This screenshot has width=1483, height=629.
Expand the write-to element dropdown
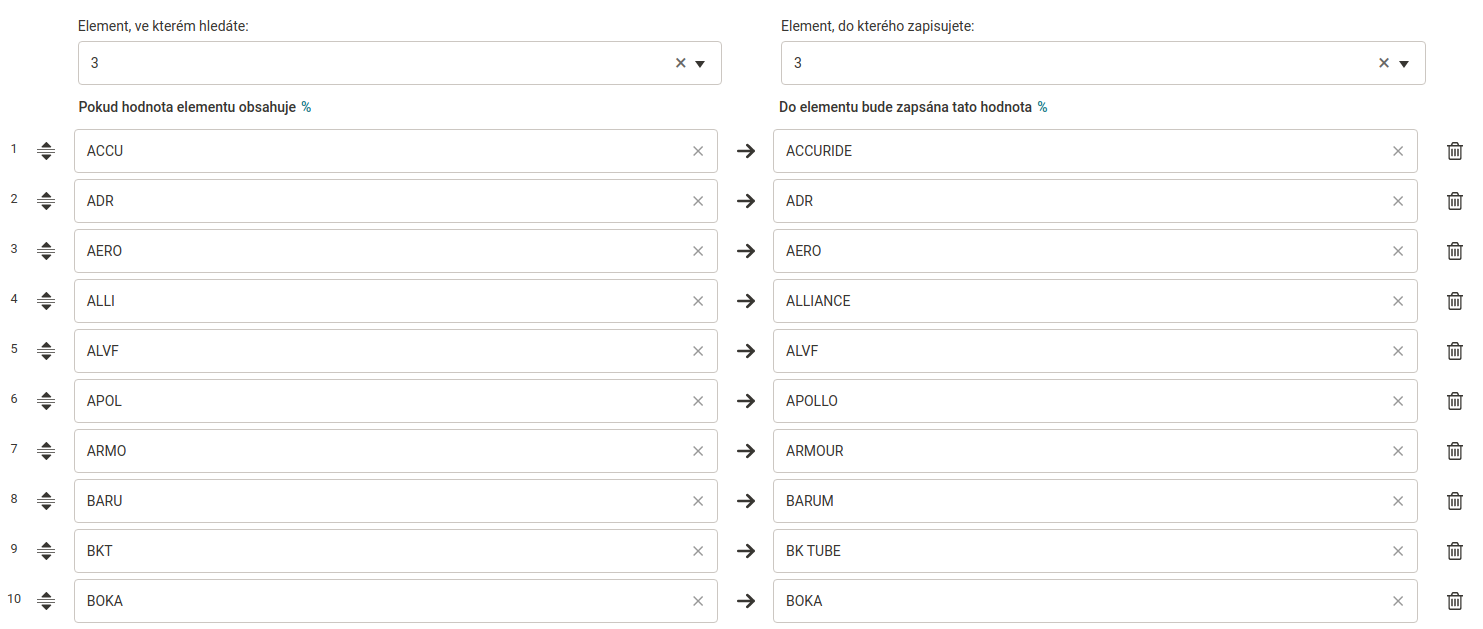1404,63
